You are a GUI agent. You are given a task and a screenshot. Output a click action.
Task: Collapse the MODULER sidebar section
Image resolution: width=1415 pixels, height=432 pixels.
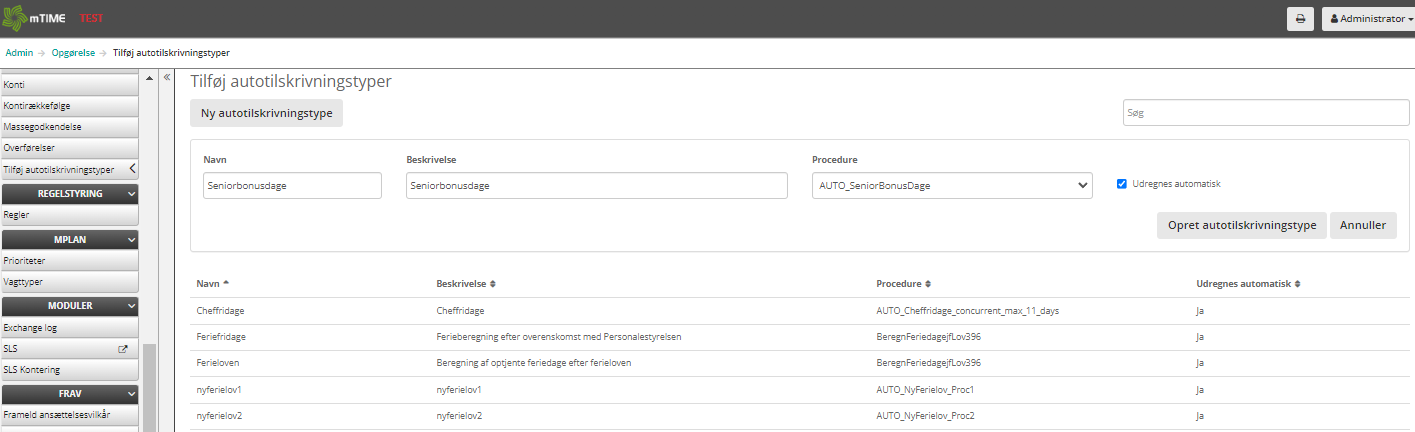(x=131, y=306)
